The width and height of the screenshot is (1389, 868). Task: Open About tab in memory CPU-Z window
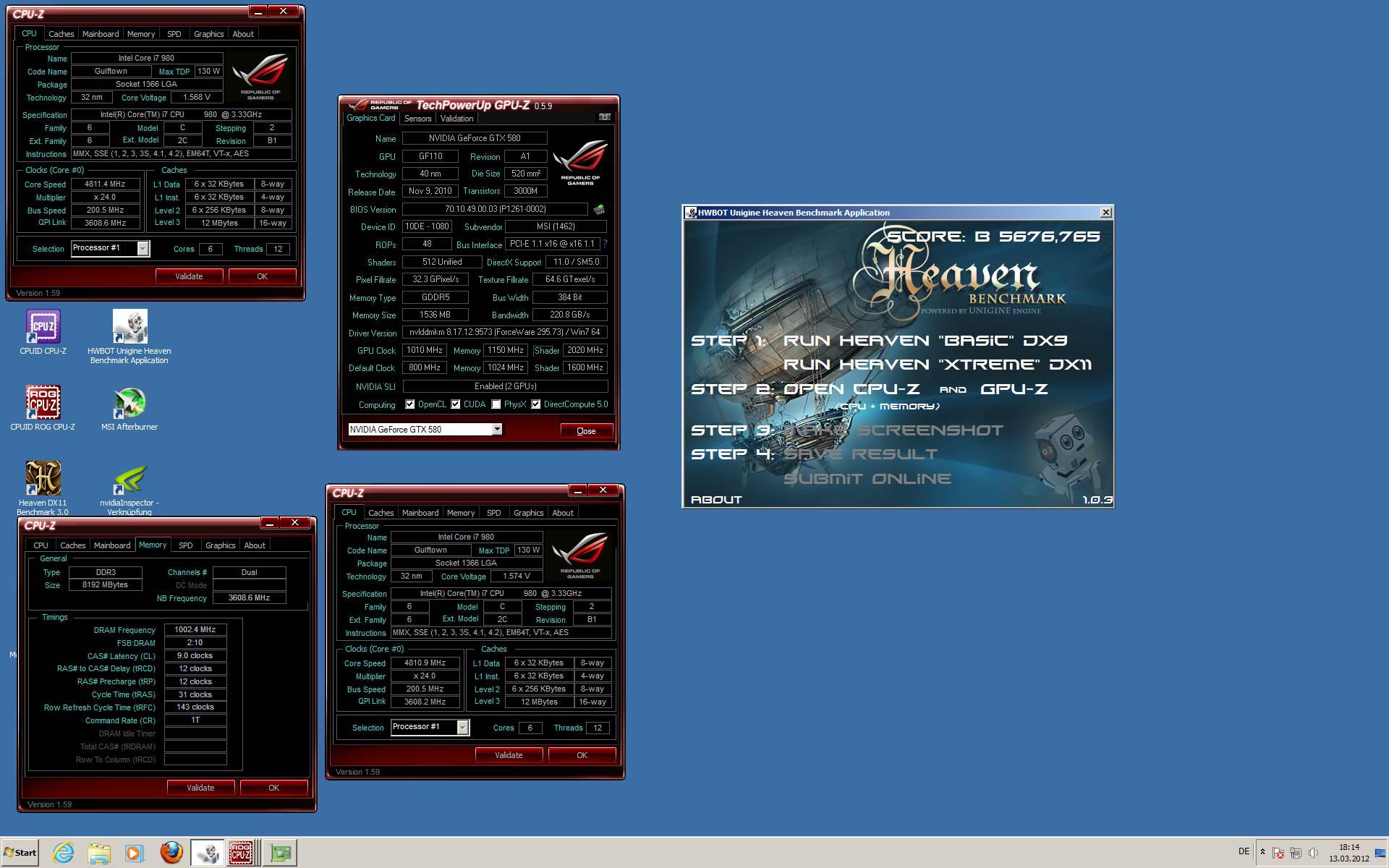[x=255, y=545]
